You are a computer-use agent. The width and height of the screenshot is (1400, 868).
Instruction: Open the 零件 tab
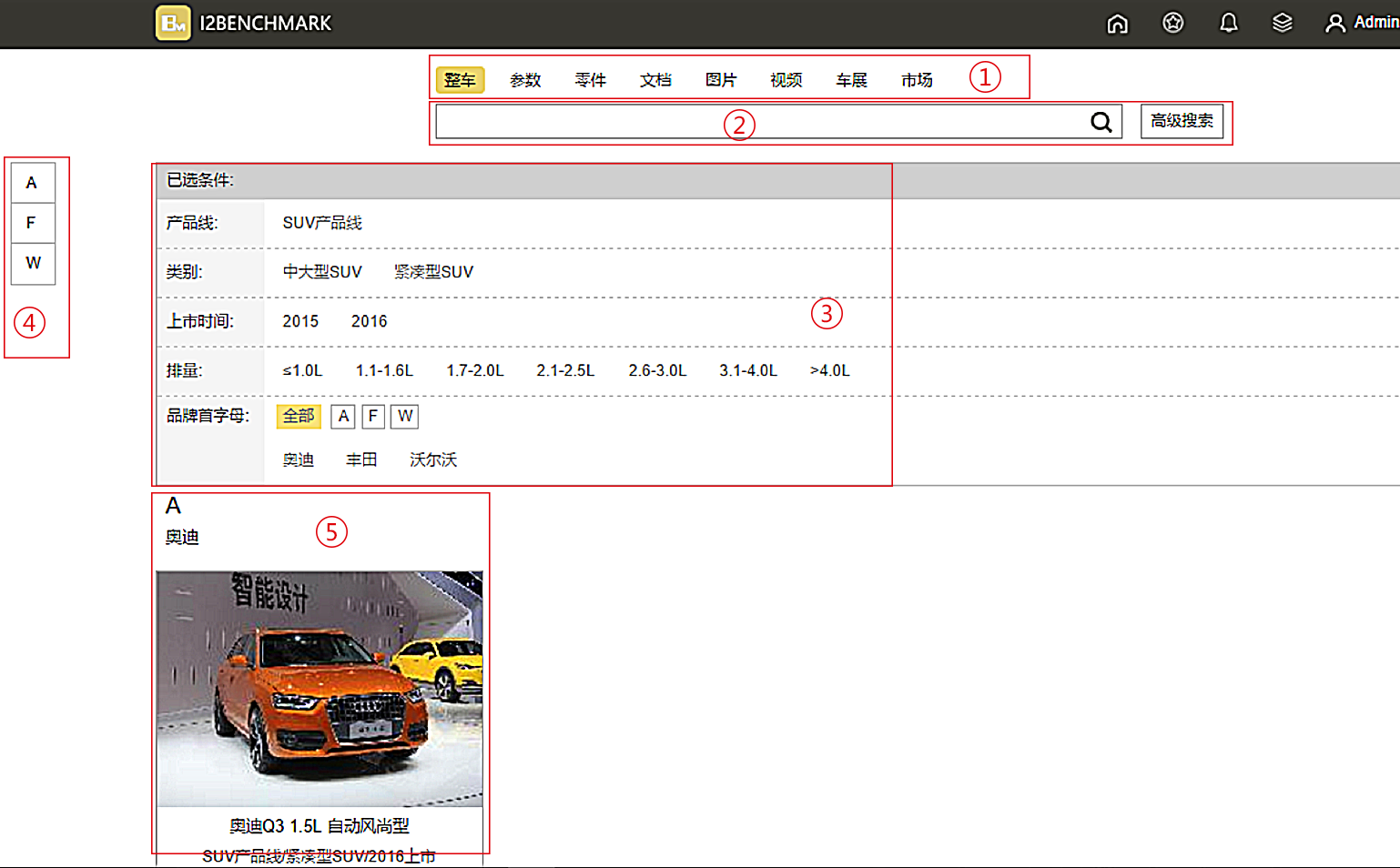pyautogui.click(x=590, y=80)
